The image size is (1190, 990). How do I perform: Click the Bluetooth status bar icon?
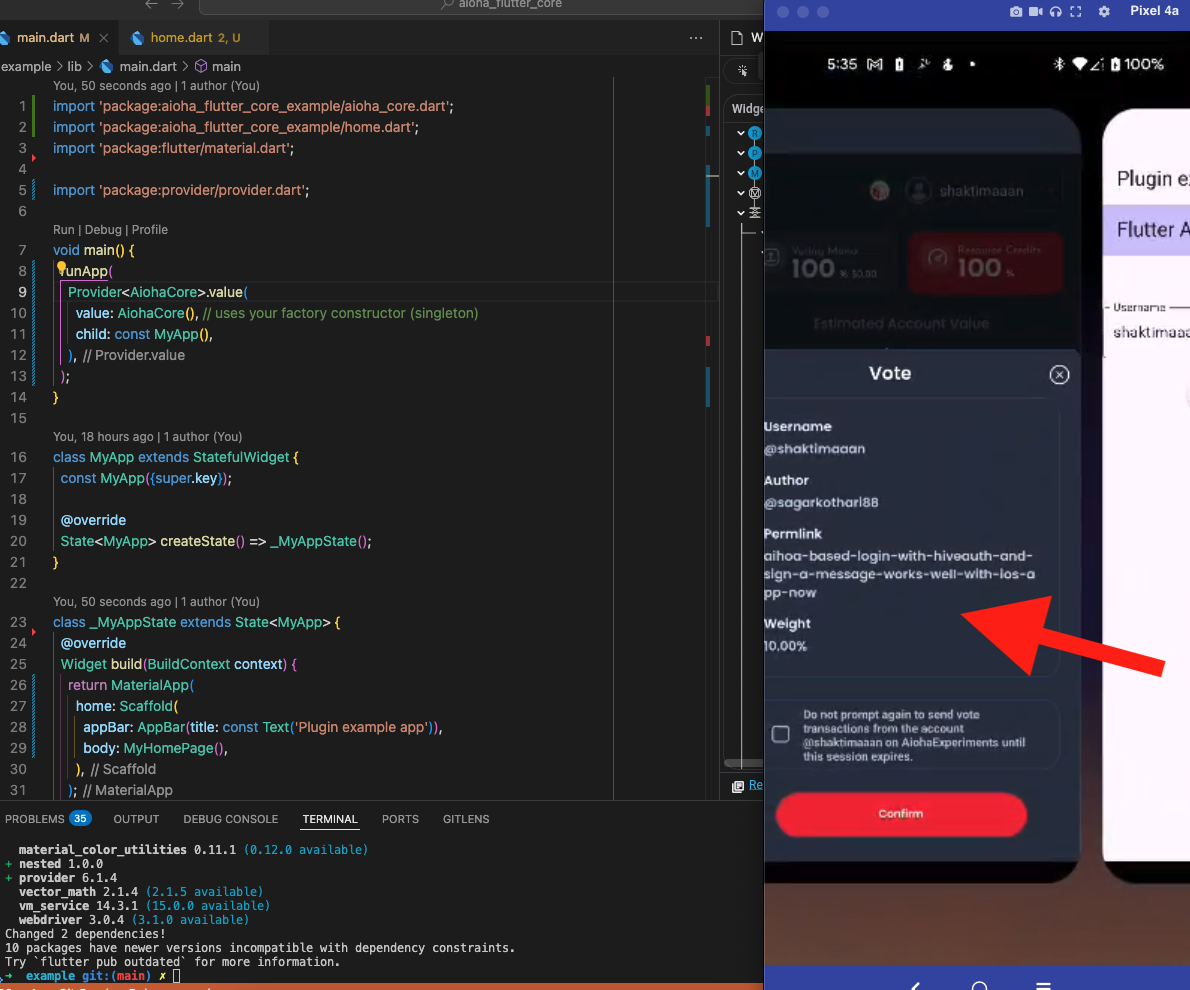tap(1059, 65)
